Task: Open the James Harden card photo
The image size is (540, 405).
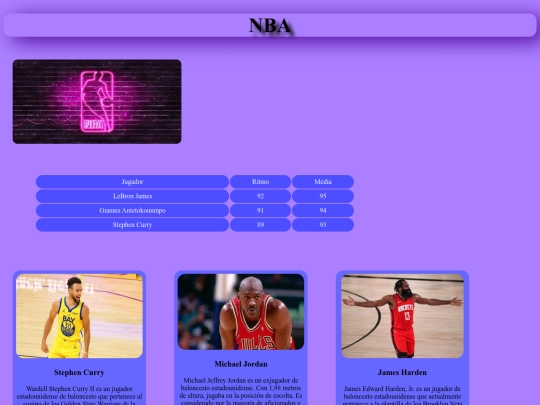Action: [x=402, y=316]
